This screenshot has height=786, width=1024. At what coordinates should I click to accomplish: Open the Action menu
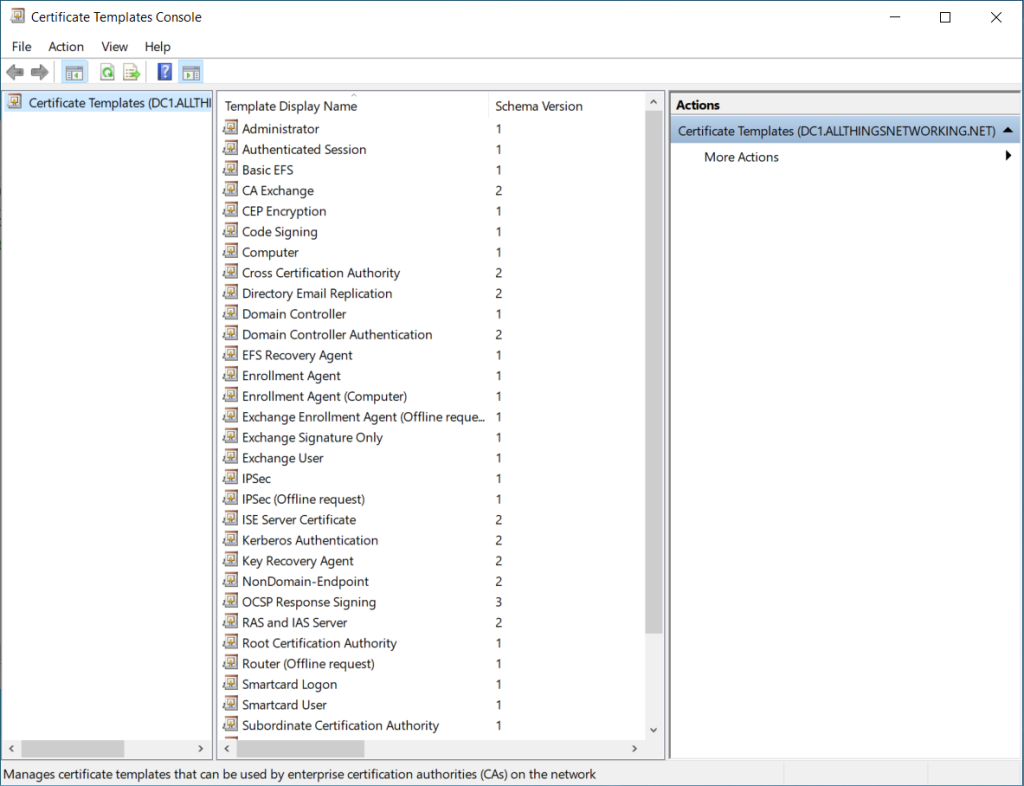tap(66, 47)
